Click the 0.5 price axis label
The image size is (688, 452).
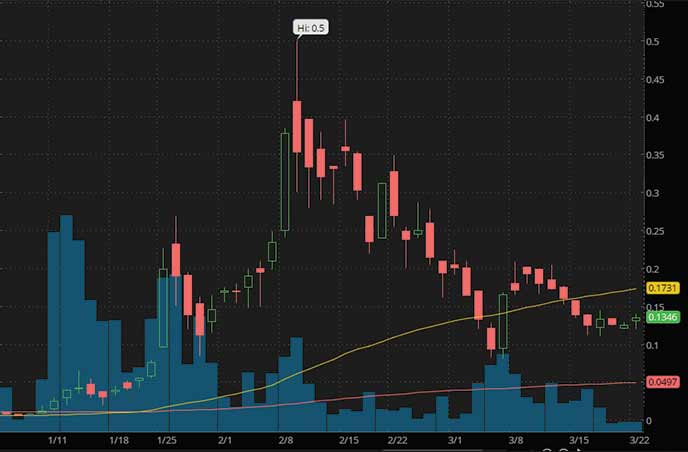[x=652, y=42]
